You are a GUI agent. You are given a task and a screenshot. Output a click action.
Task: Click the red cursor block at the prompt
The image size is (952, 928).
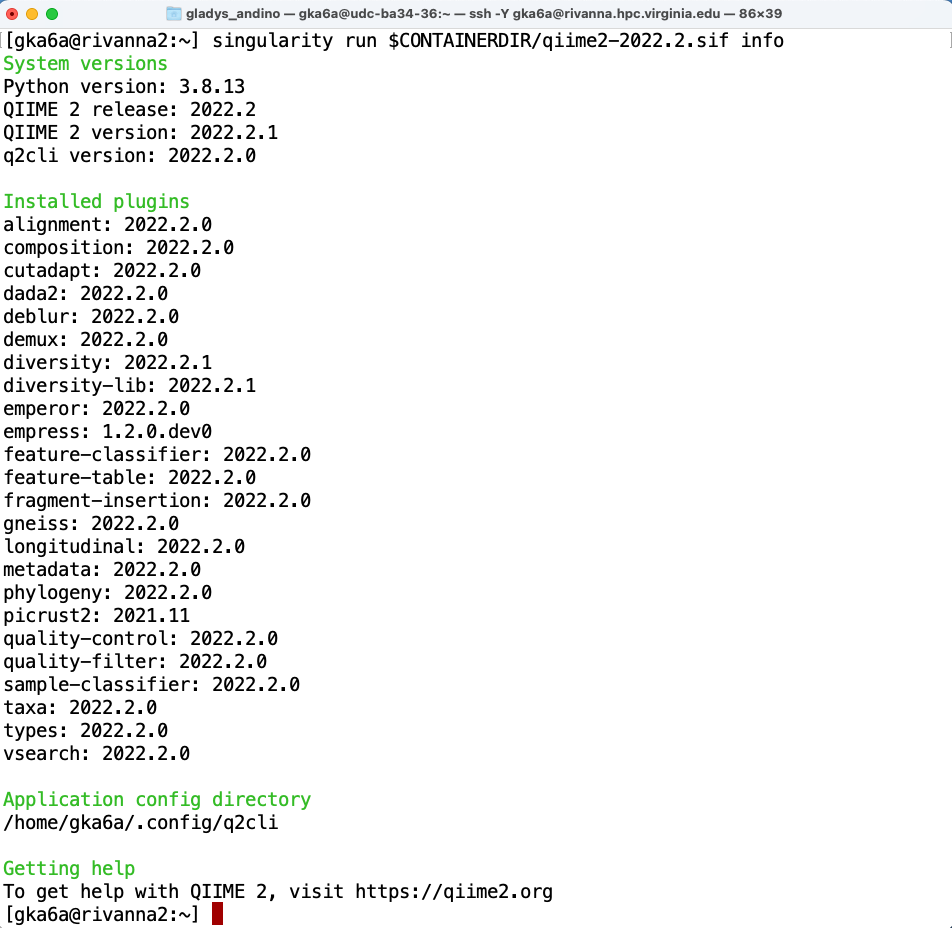[x=217, y=914]
